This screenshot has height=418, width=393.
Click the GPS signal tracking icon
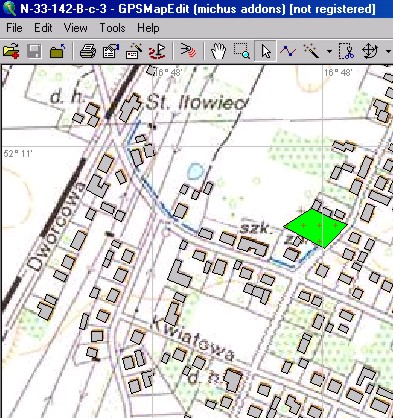[x=188, y=51]
